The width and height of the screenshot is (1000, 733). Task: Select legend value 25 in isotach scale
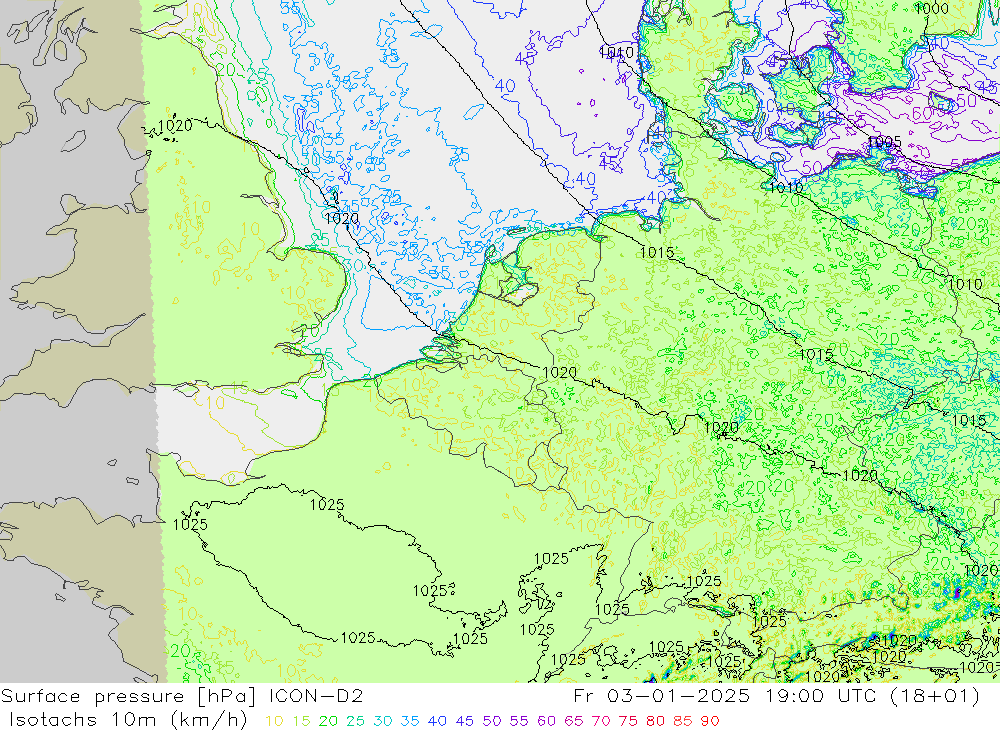click(x=355, y=721)
